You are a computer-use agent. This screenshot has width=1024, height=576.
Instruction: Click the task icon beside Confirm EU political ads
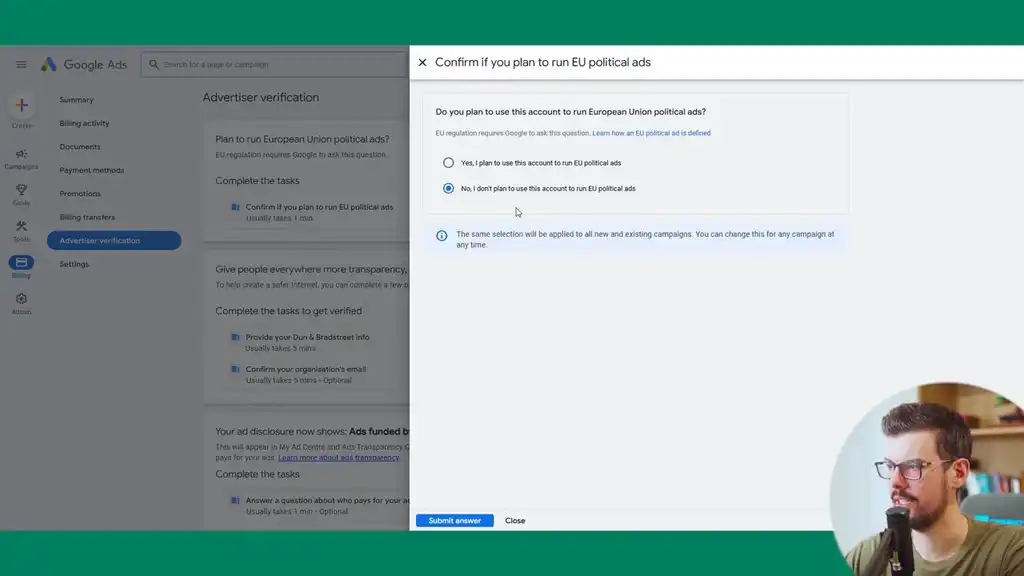(x=235, y=207)
